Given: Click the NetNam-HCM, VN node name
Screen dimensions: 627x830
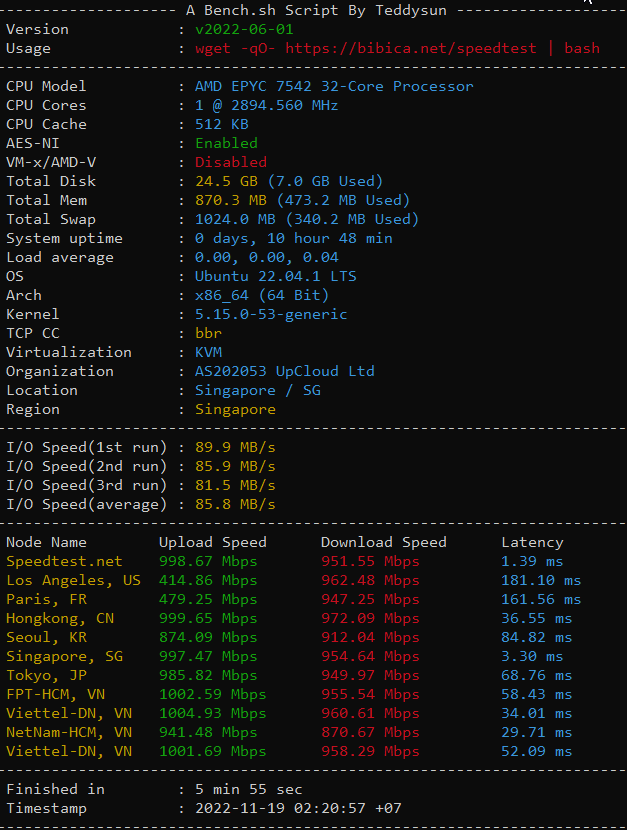Looking at the screenshot, I should [x=69, y=732].
